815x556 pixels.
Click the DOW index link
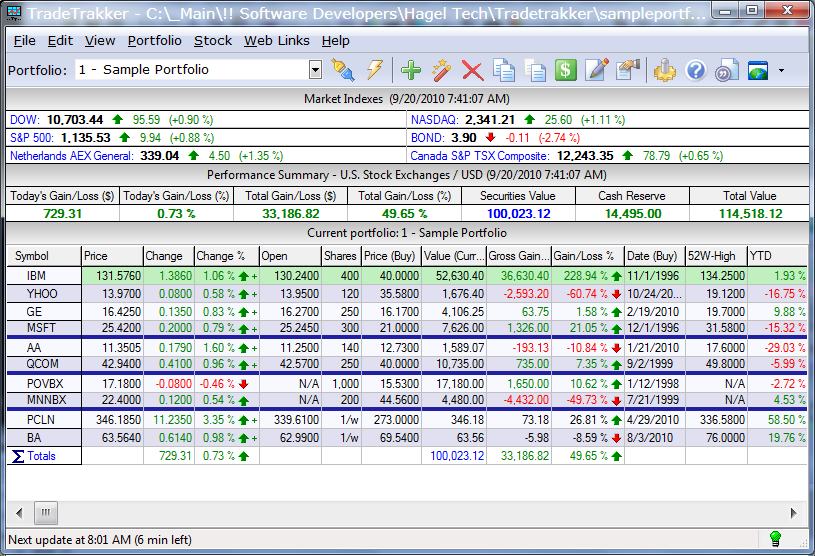[24, 119]
